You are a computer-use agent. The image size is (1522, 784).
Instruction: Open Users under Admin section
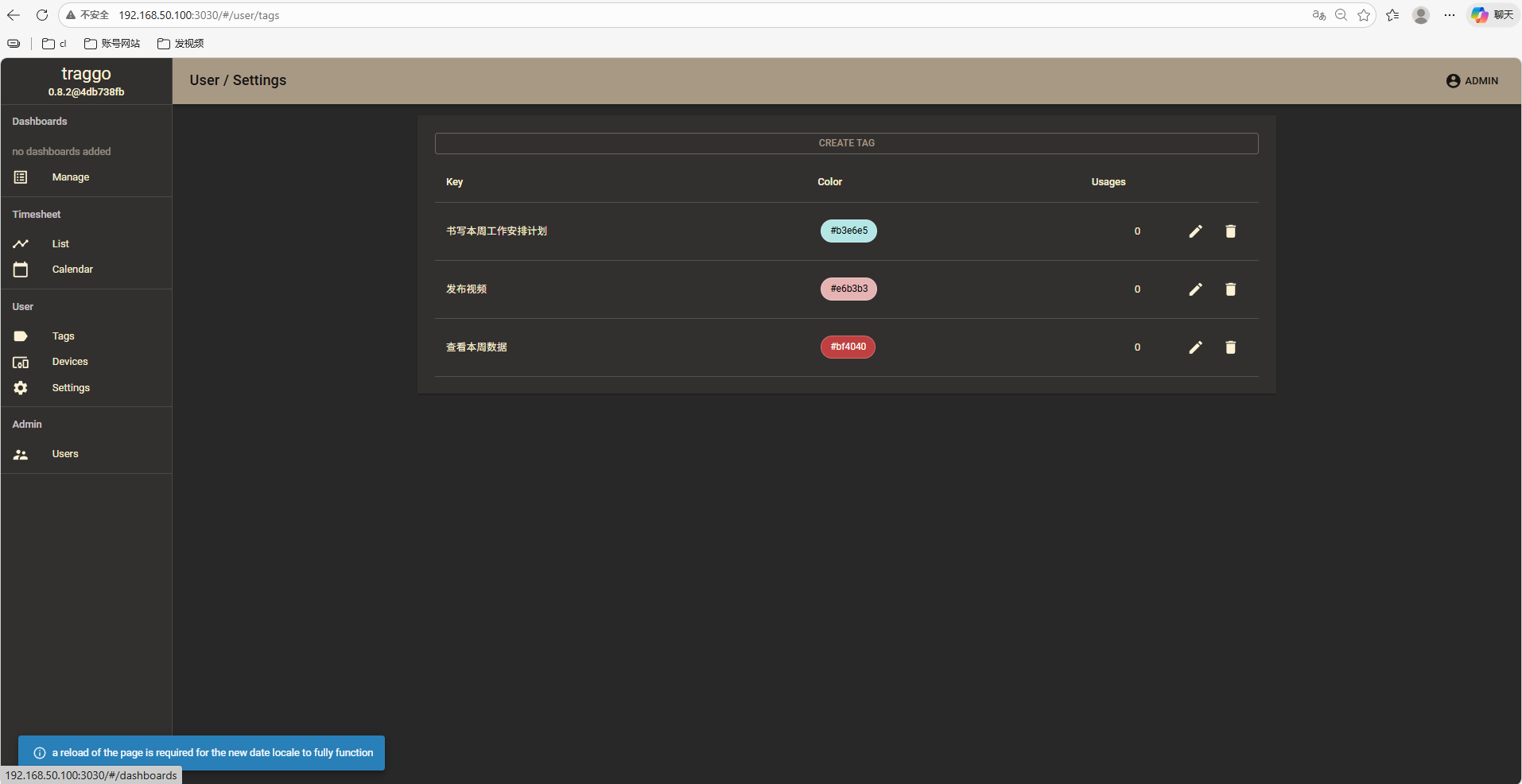[x=65, y=454]
